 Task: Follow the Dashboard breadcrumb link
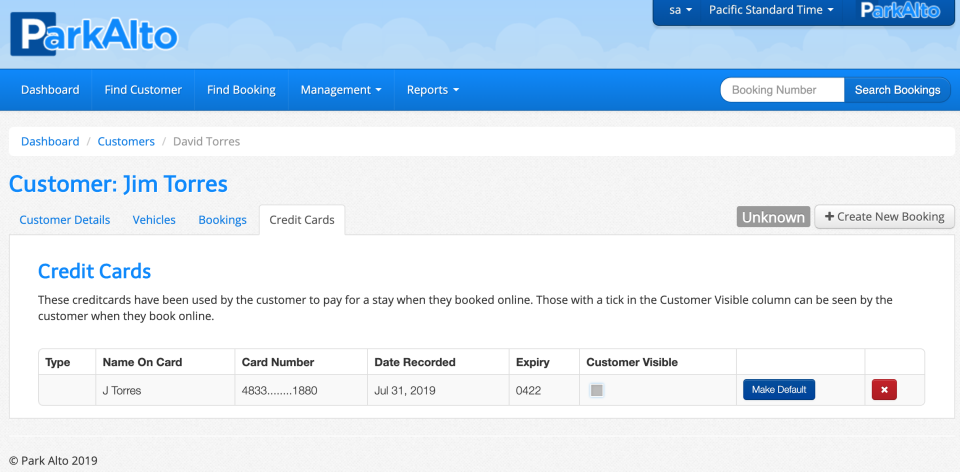click(x=50, y=141)
